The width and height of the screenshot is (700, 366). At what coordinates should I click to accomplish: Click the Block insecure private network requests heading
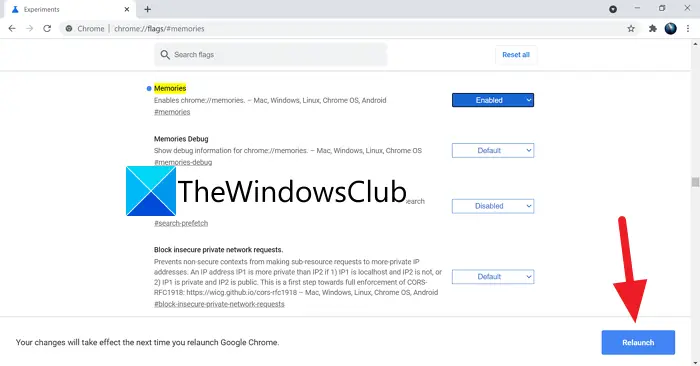tap(218, 250)
